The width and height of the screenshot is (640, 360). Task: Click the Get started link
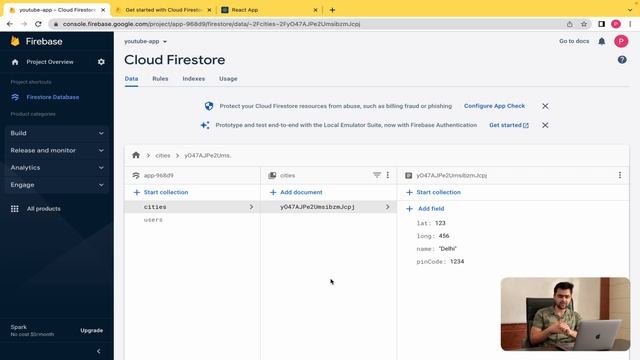coord(509,125)
